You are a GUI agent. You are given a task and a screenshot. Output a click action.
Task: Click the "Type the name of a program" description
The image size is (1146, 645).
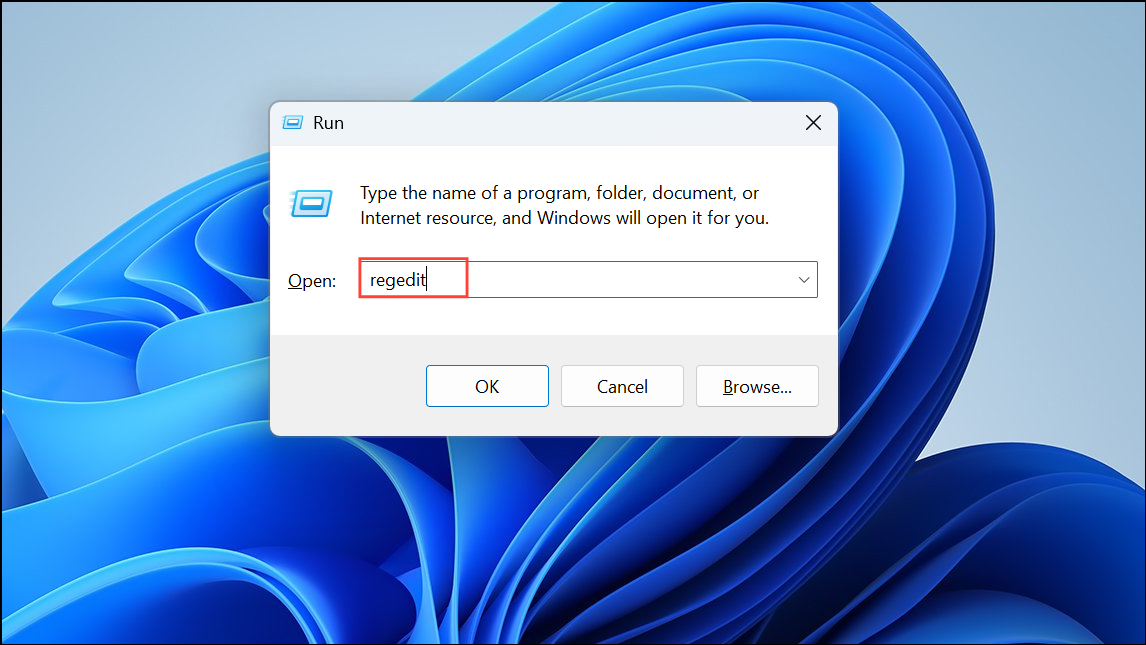click(563, 205)
